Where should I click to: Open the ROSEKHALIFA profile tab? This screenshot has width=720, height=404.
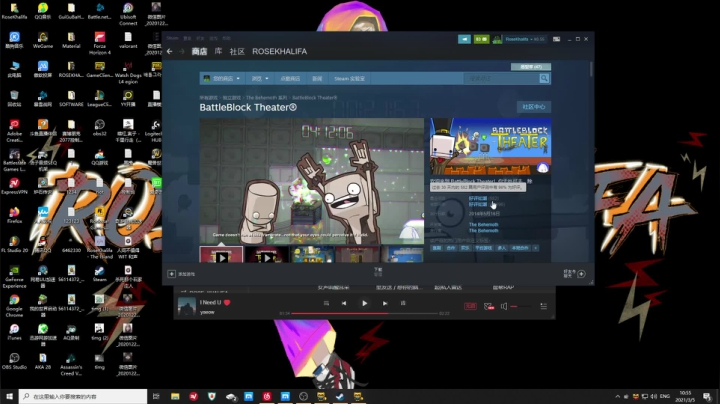coord(279,51)
